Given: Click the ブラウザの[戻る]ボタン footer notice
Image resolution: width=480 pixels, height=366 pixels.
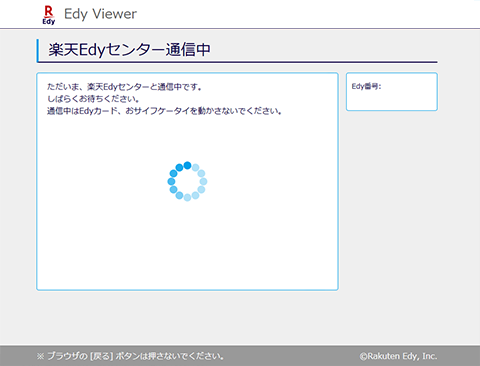Looking at the screenshot, I should coord(130,356).
